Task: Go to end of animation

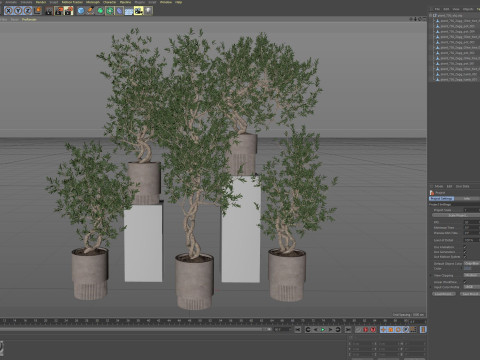Action: 348,329
